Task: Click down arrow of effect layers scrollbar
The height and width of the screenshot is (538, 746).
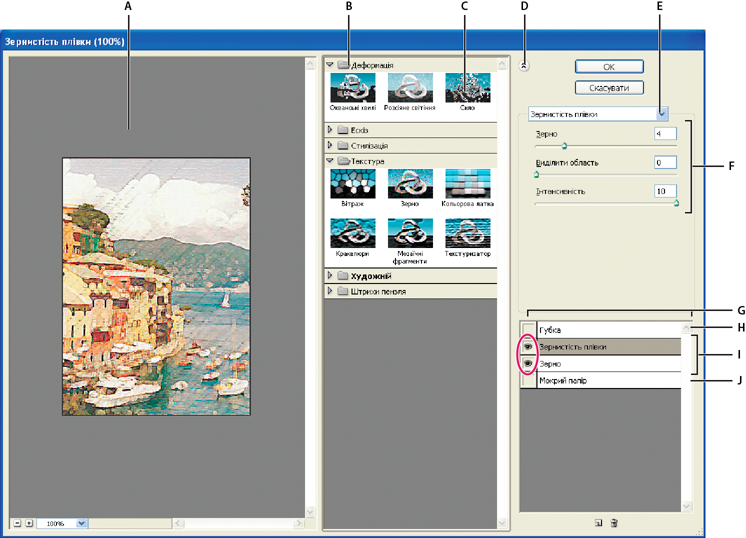Action: point(687,506)
